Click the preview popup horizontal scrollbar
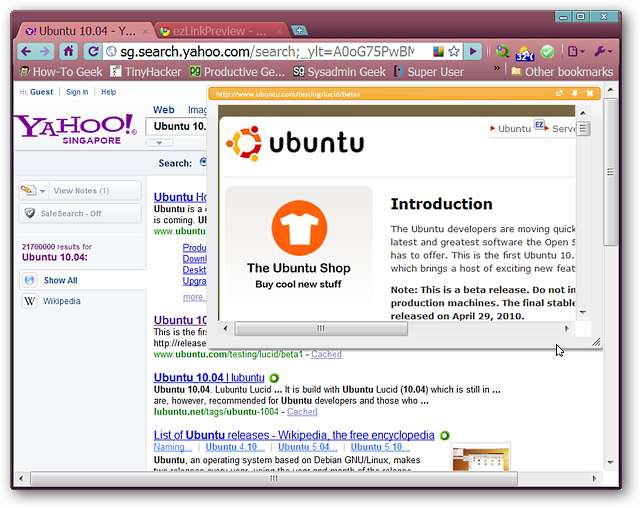Image resolution: width=640 pixels, height=508 pixels. click(320, 328)
